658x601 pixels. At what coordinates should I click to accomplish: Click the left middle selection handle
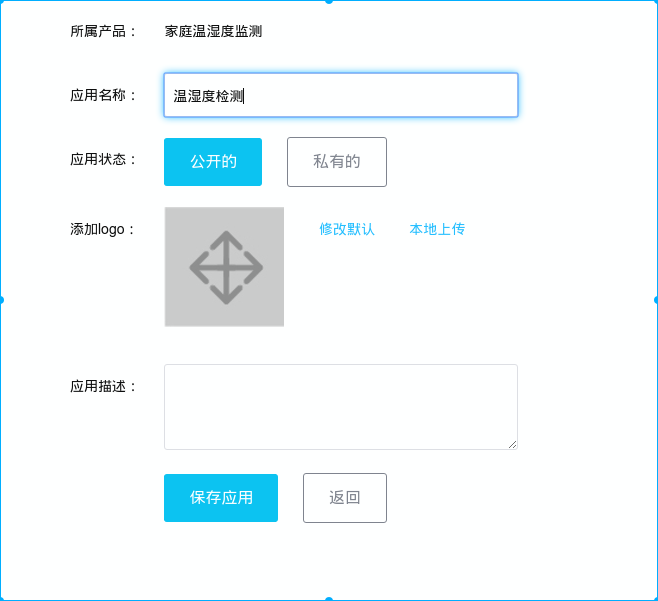[x=1, y=300]
